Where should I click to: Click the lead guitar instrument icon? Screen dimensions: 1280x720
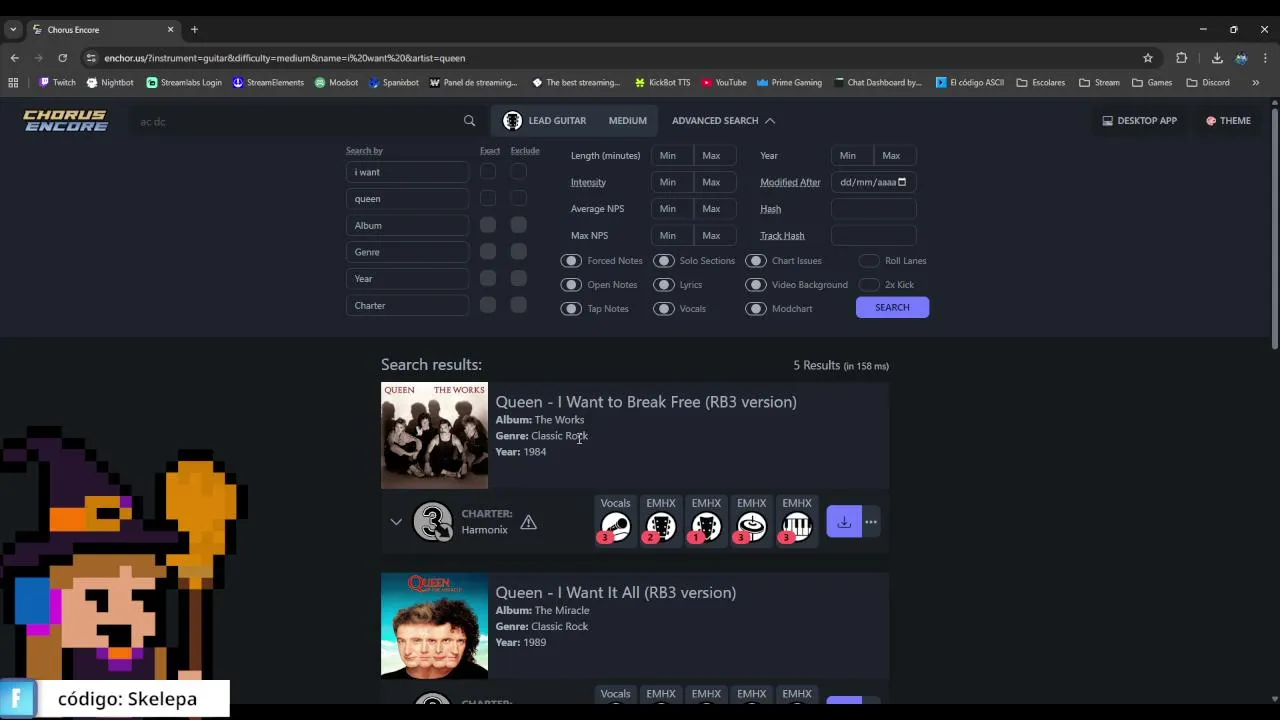pos(660,527)
